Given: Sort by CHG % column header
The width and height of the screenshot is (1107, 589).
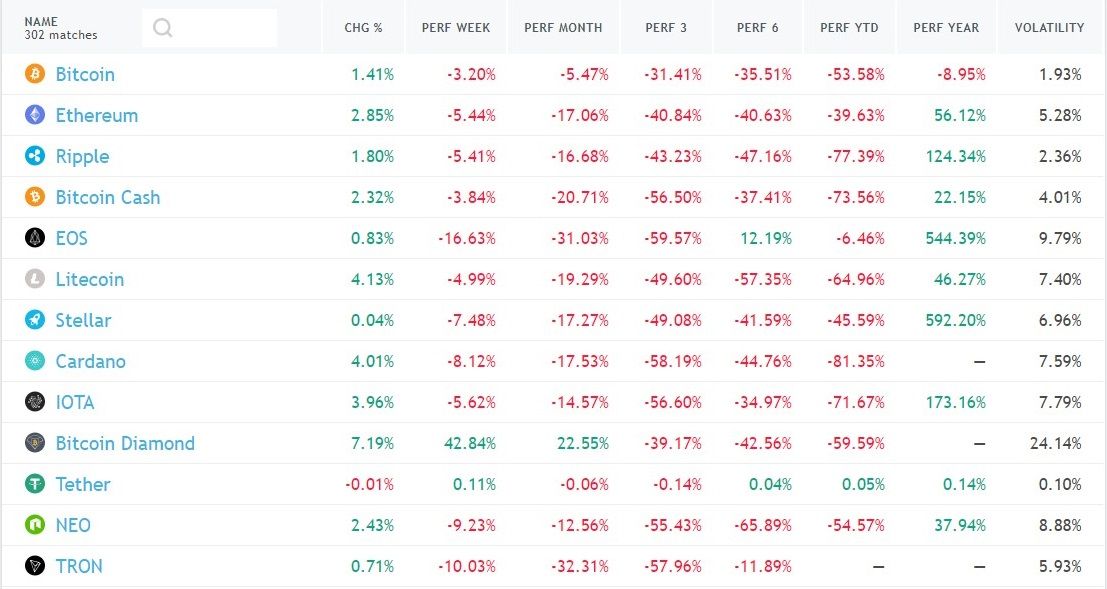Looking at the screenshot, I should coord(363,28).
